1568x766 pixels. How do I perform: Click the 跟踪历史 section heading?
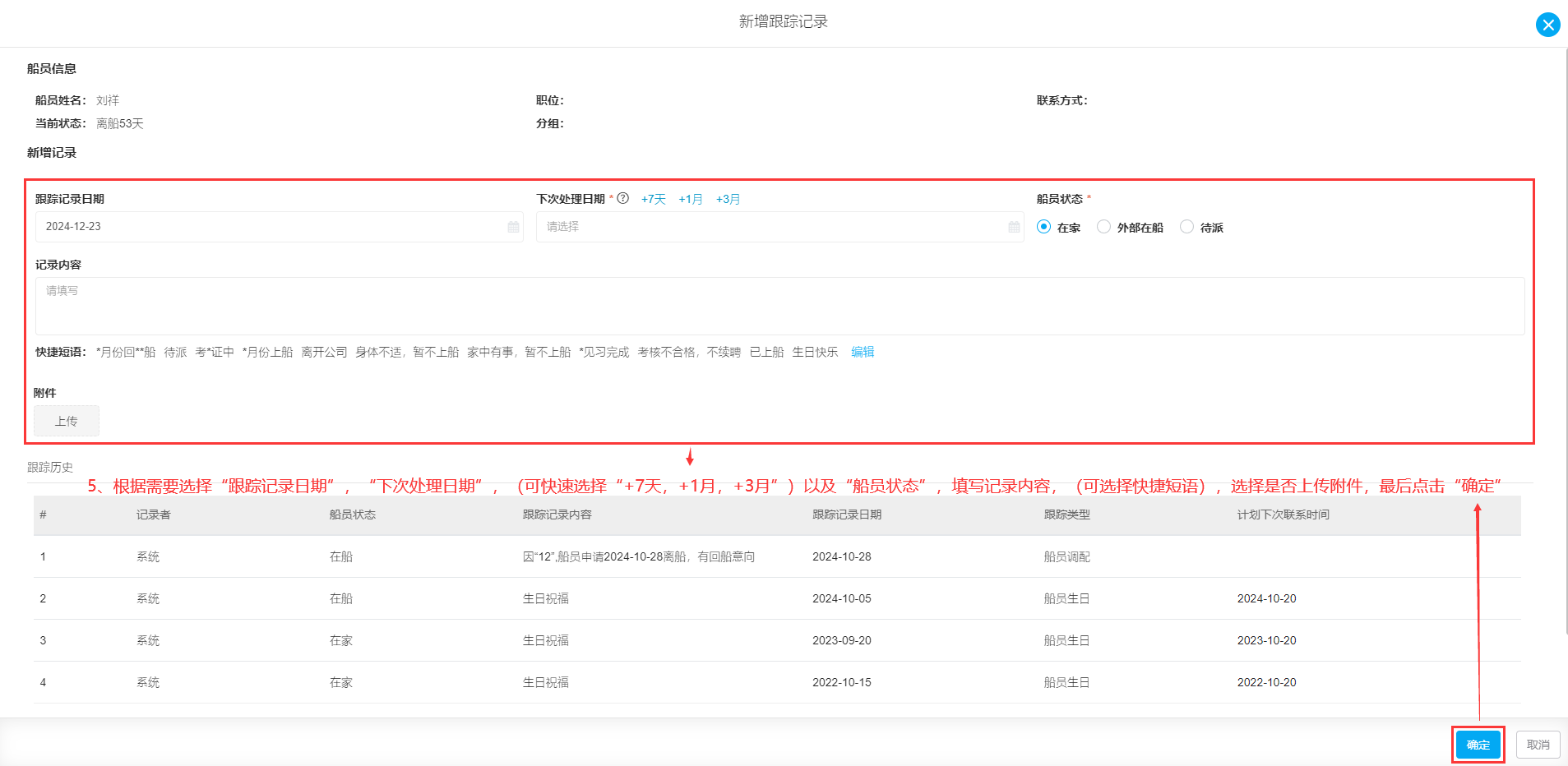click(x=50, y=467)
